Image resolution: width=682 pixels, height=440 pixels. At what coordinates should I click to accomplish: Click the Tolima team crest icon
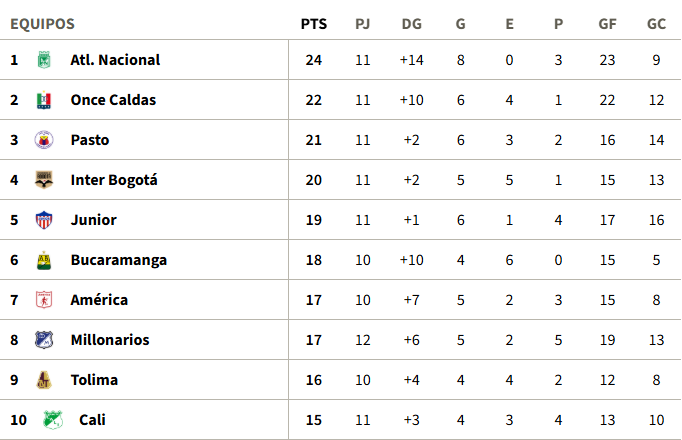[44, 380]
